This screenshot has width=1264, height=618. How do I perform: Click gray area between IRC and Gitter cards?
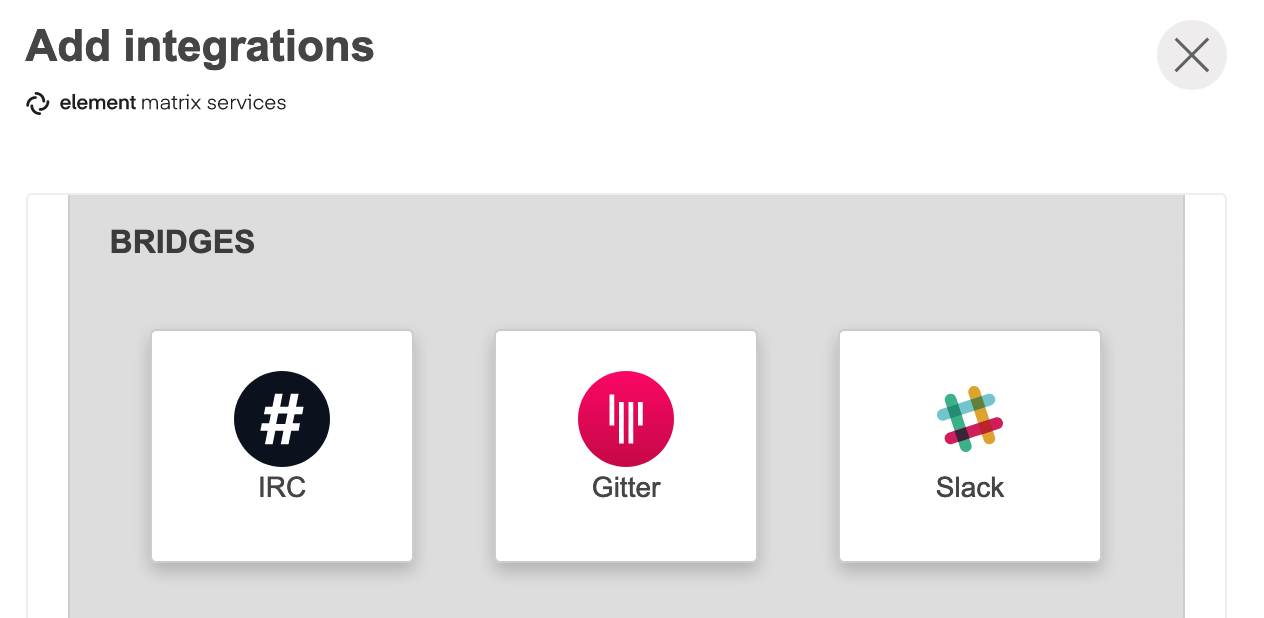pos(454,446)
